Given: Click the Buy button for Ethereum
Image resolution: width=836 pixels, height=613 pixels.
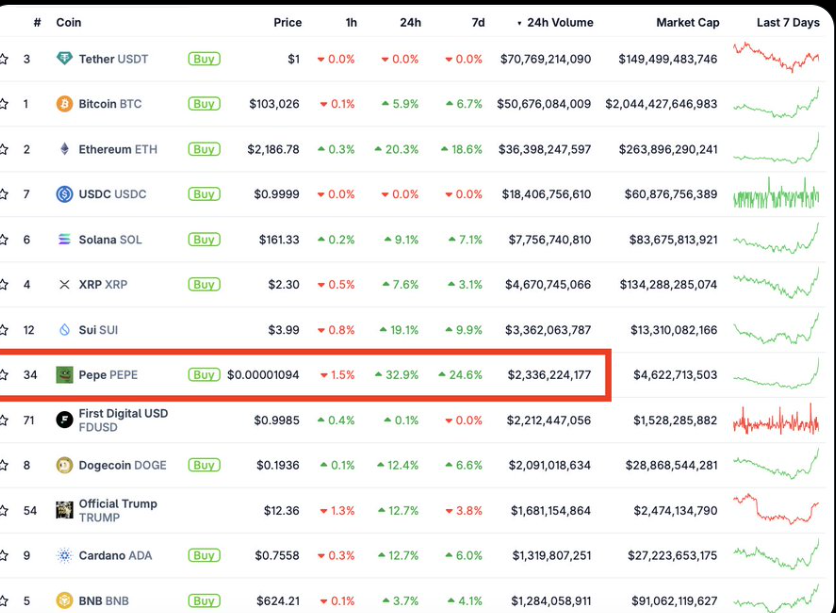Looking at the screenshot, I should click(204, 149).
